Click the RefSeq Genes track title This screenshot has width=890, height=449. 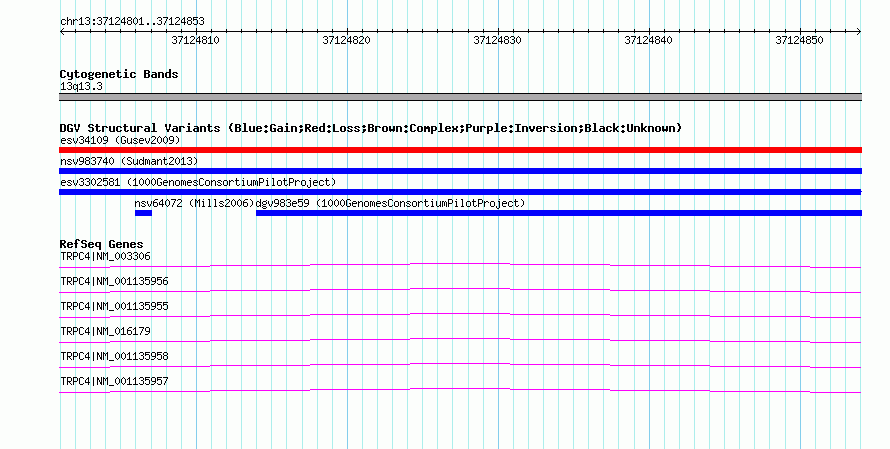[x=102, y=244]
